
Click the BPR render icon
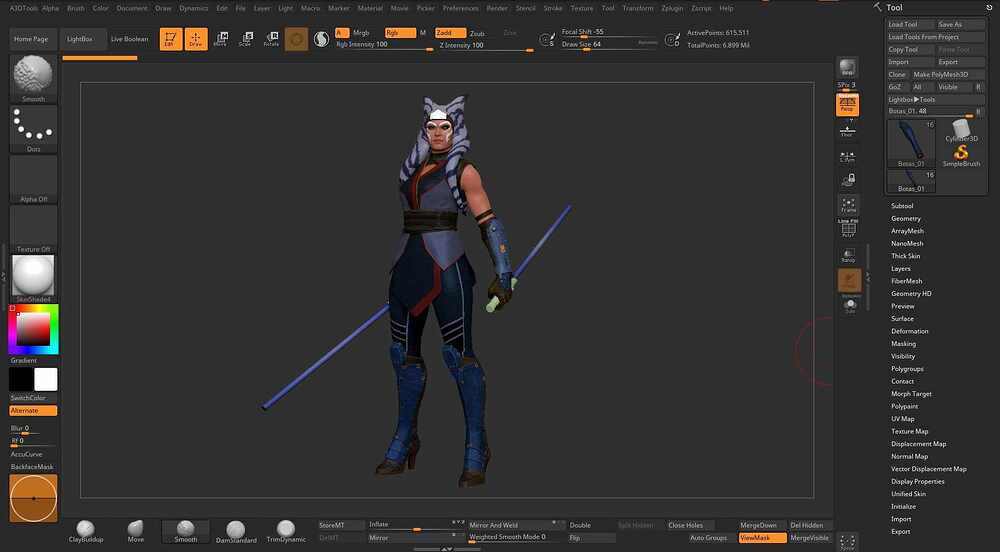[848, 68]
